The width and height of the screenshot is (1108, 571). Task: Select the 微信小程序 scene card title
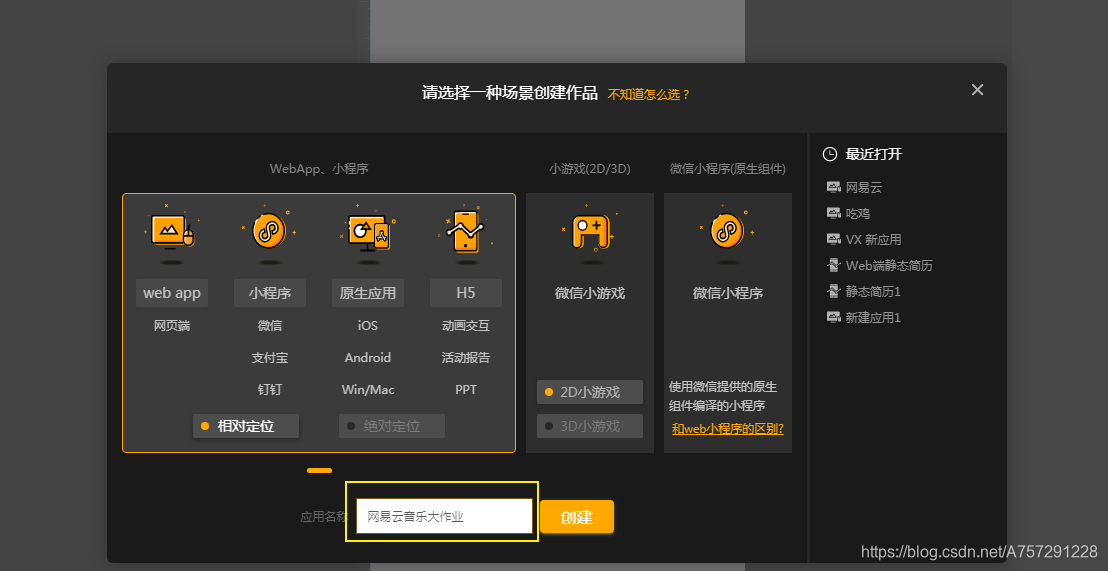pos(728,293)
